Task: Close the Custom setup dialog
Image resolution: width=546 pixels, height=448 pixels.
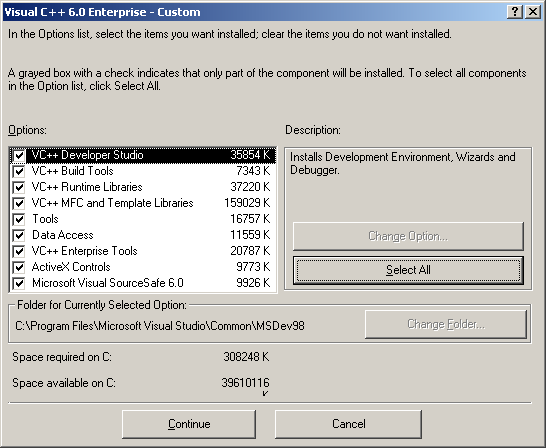Action: (x=533, y=12)
